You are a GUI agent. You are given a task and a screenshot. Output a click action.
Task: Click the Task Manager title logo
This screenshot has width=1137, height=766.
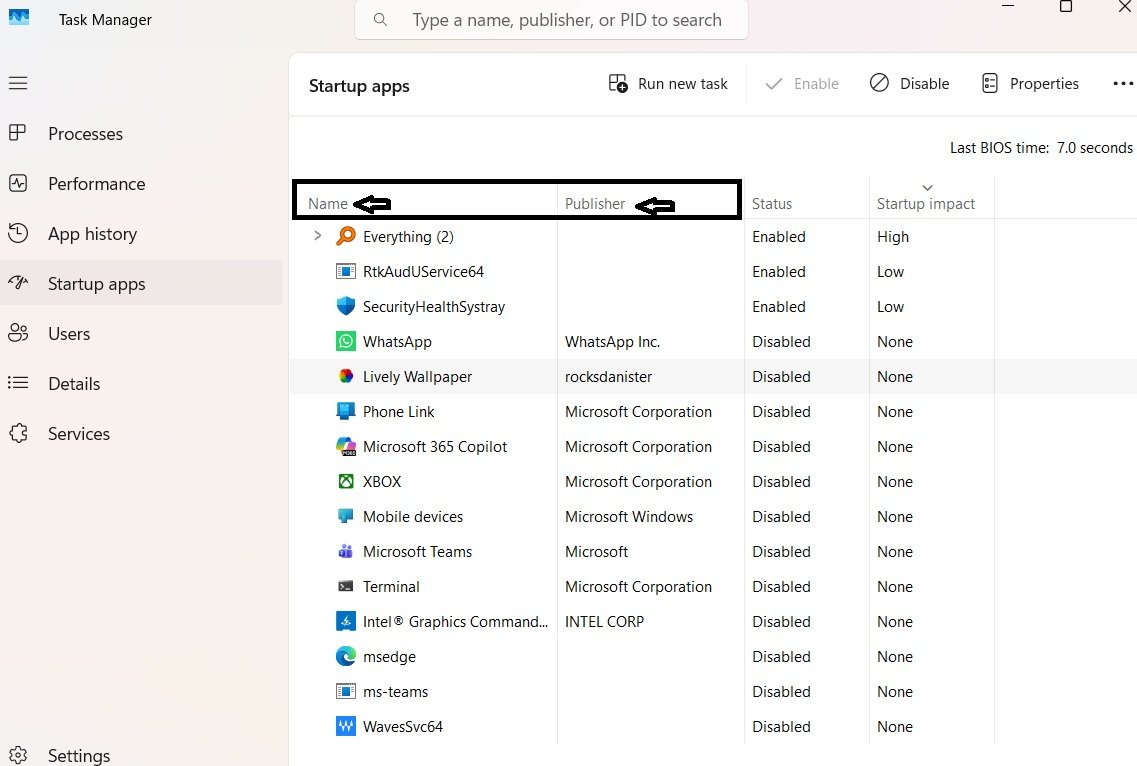pyautogui.click(x=19, y=17)
